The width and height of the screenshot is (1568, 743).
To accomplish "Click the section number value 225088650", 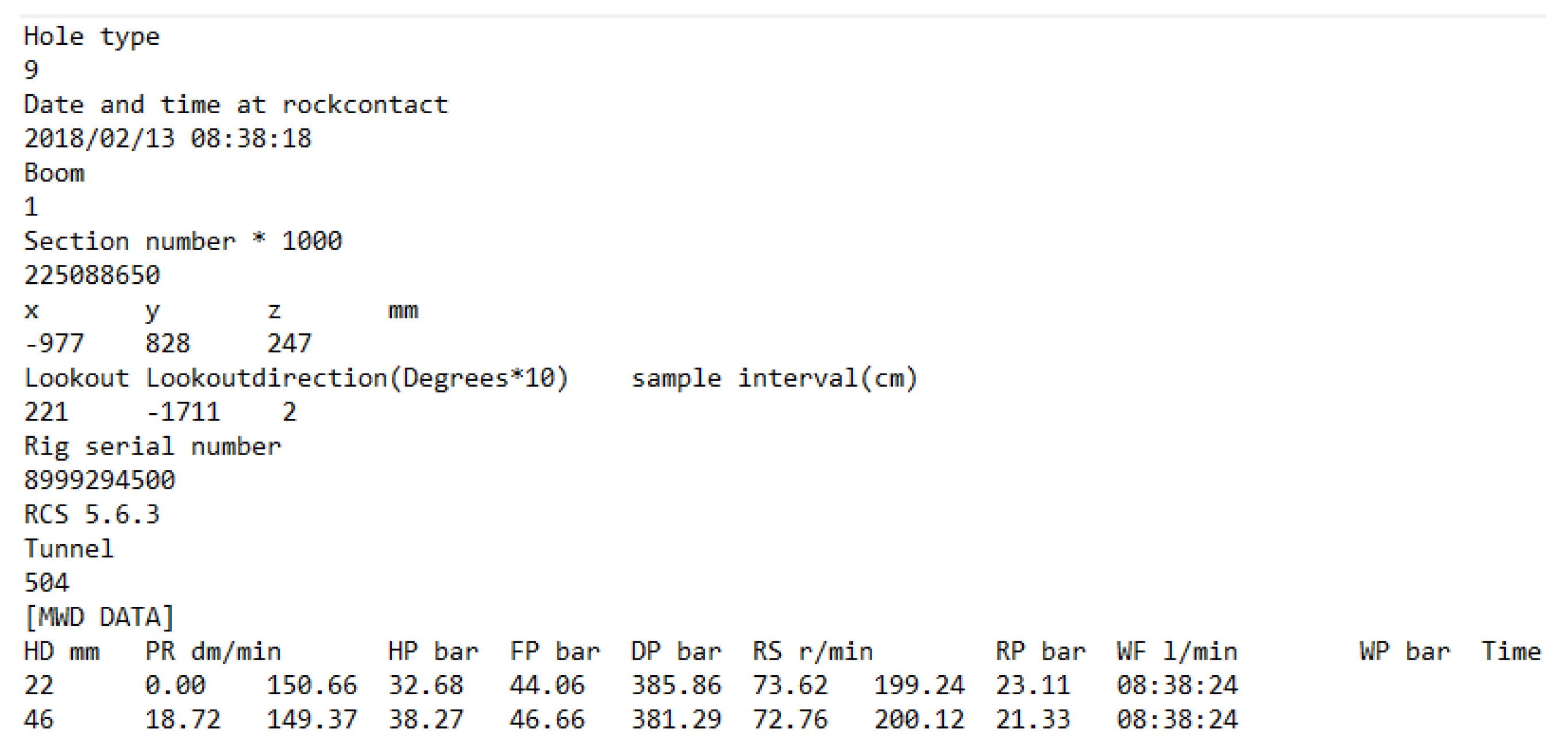I will click(x=92, y=275).
